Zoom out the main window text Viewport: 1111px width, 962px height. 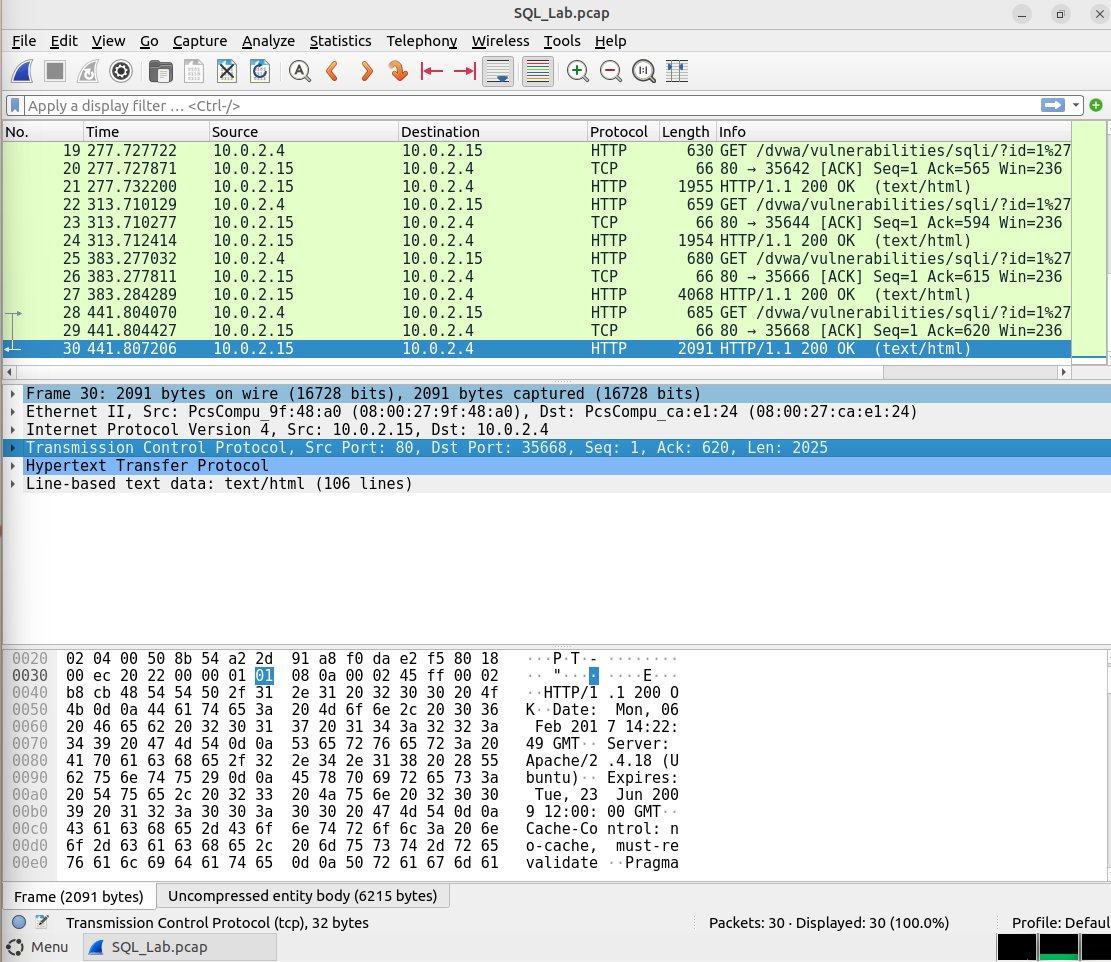(611, 72)
